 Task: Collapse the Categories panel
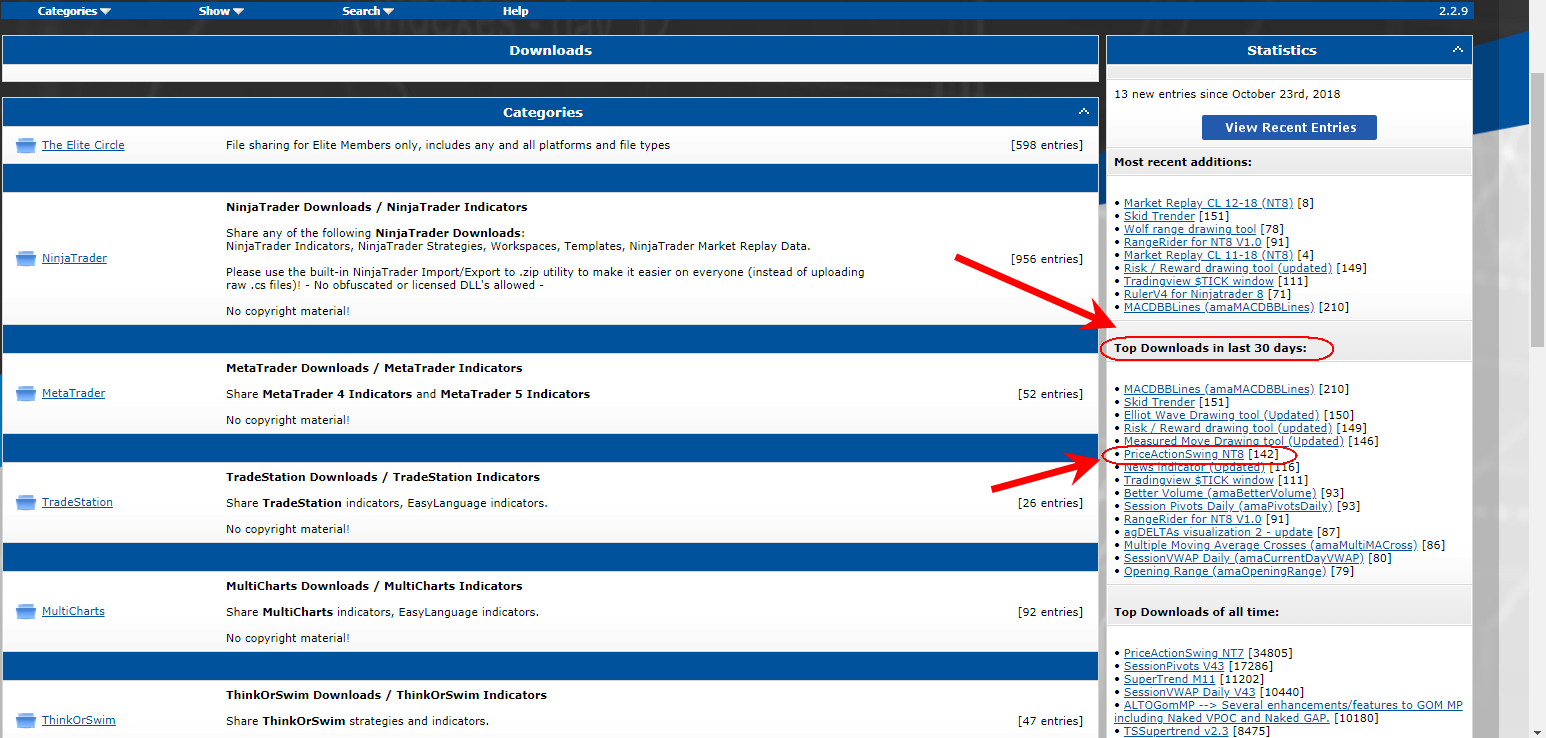1083,112
